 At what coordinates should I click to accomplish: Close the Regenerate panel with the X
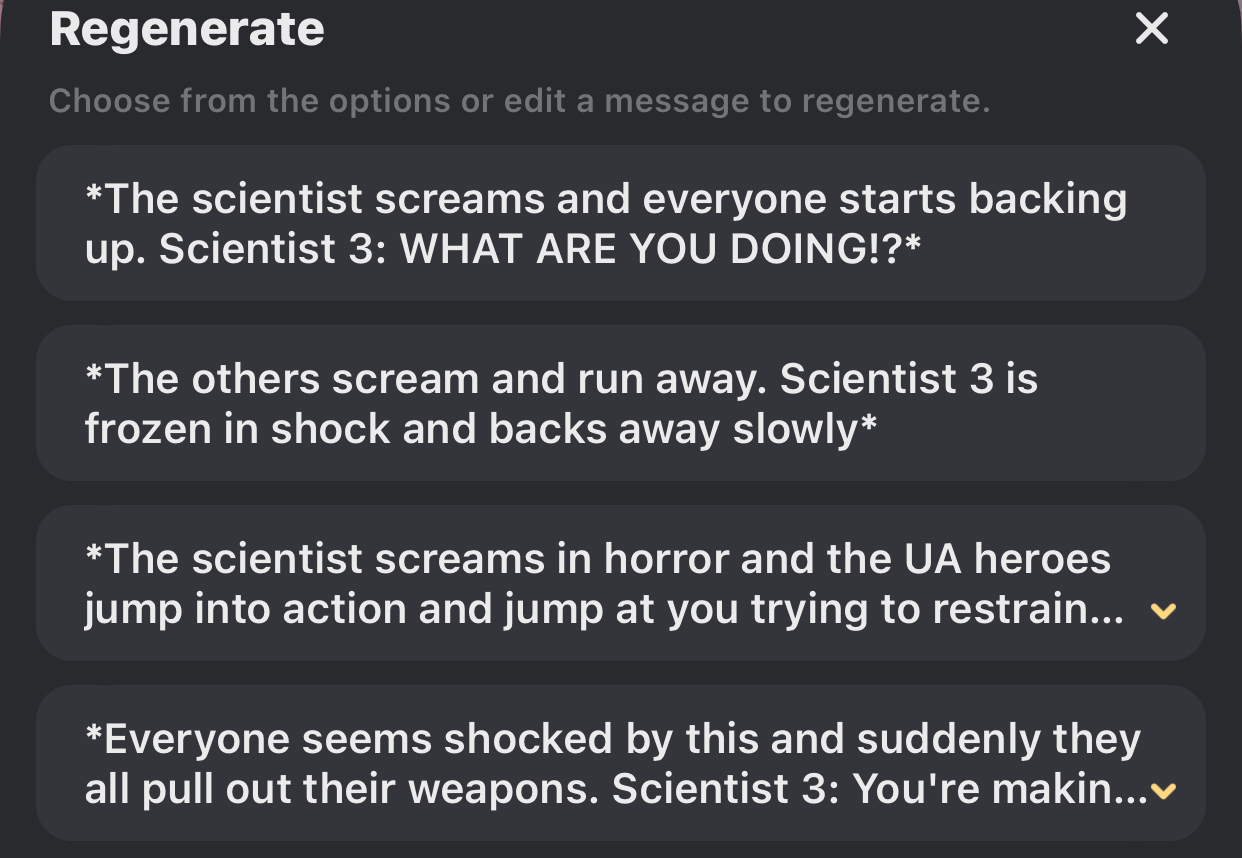coord(1152,29)
